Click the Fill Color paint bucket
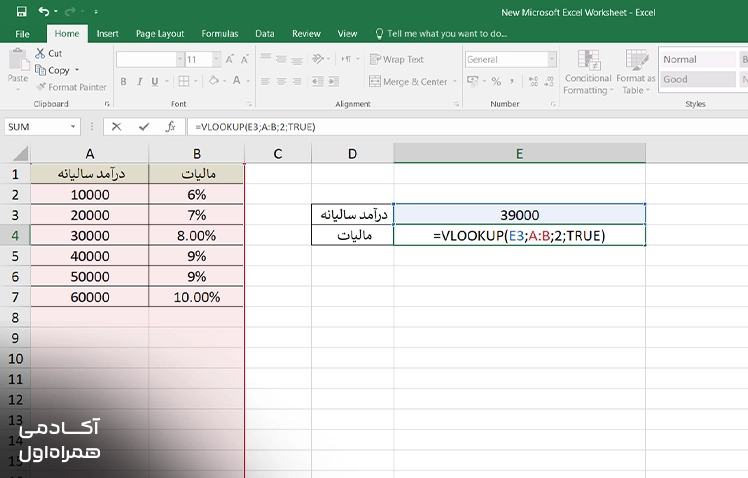The image size is (748, 478). pyautogui.click(x=214, y=81)
